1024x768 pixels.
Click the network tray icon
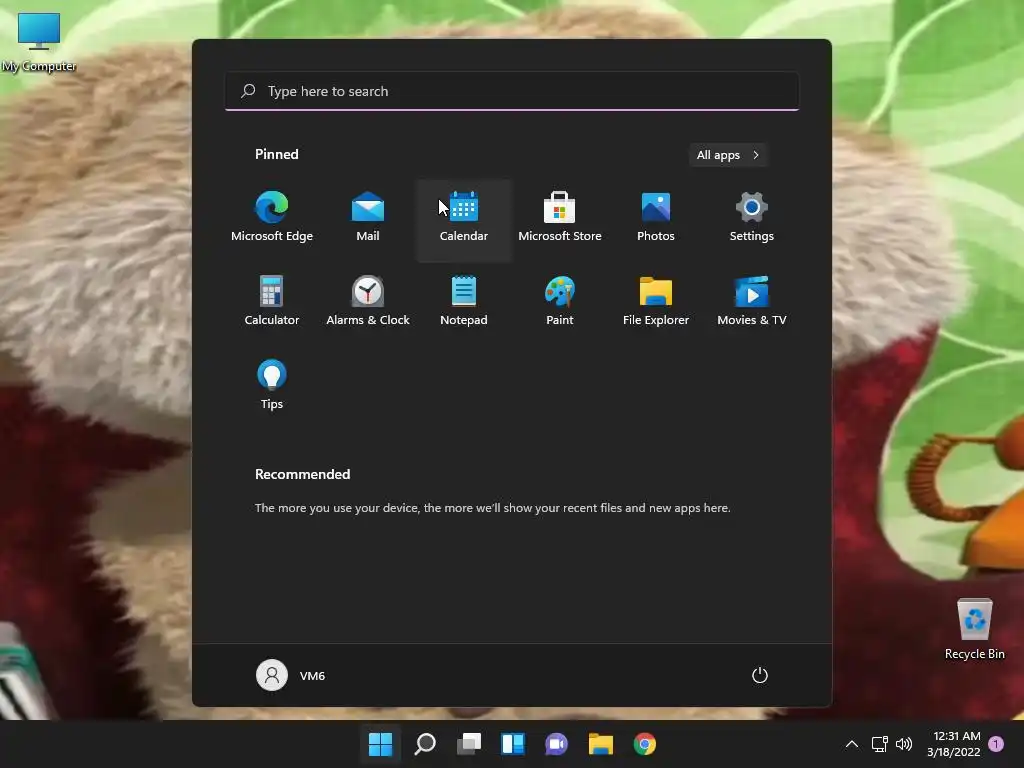[880, 744]
